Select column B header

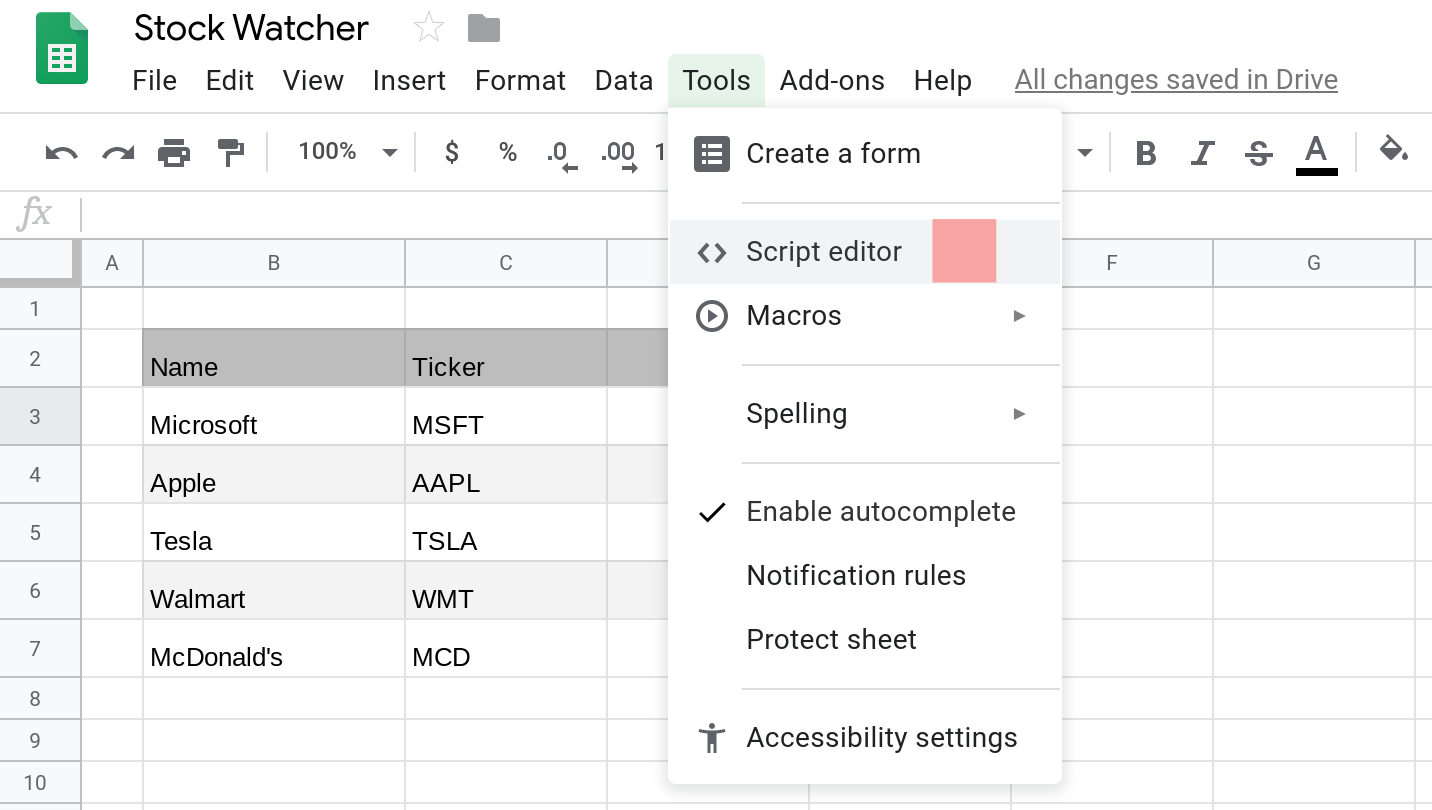274,263
